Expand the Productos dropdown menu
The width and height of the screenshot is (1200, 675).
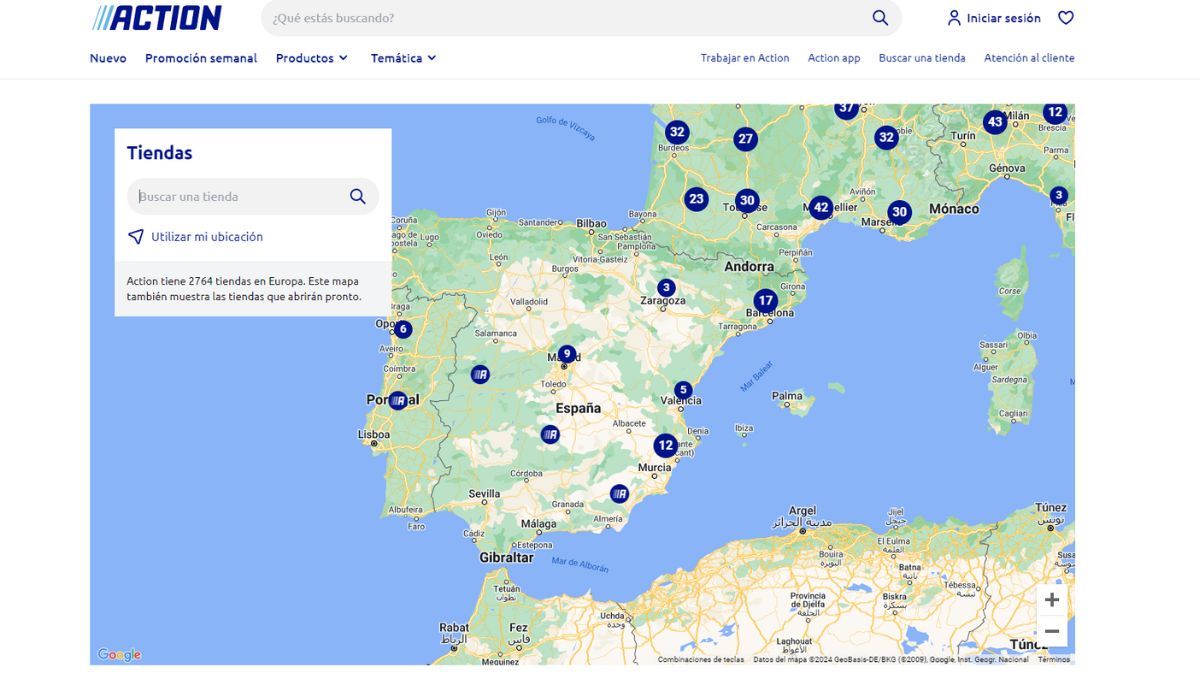[312, 58]
